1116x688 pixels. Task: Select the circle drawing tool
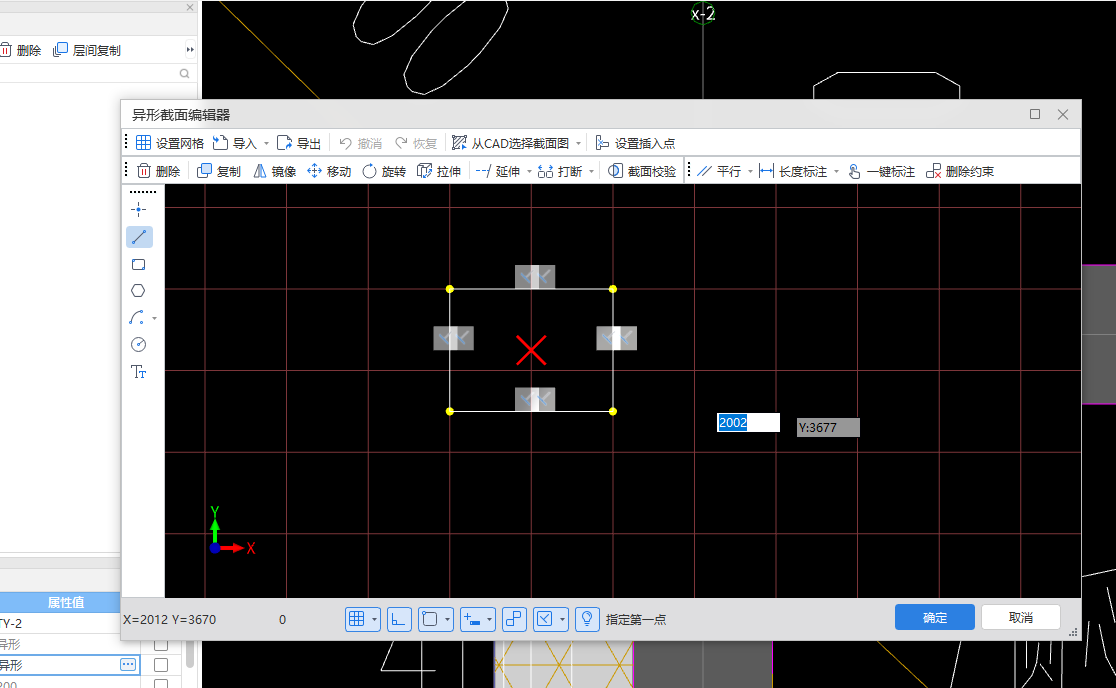(139, 345)
